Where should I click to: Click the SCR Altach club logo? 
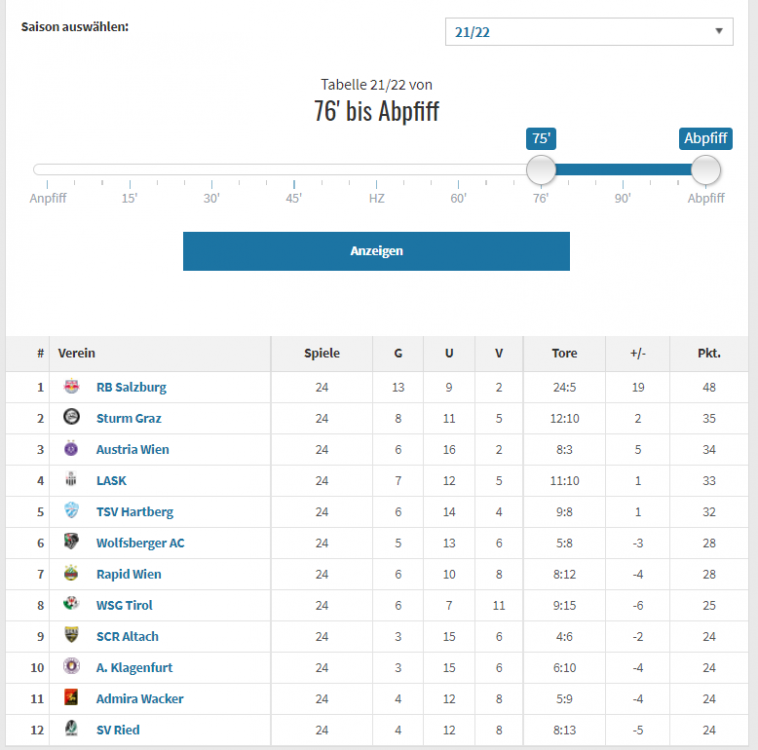(72, 636)
